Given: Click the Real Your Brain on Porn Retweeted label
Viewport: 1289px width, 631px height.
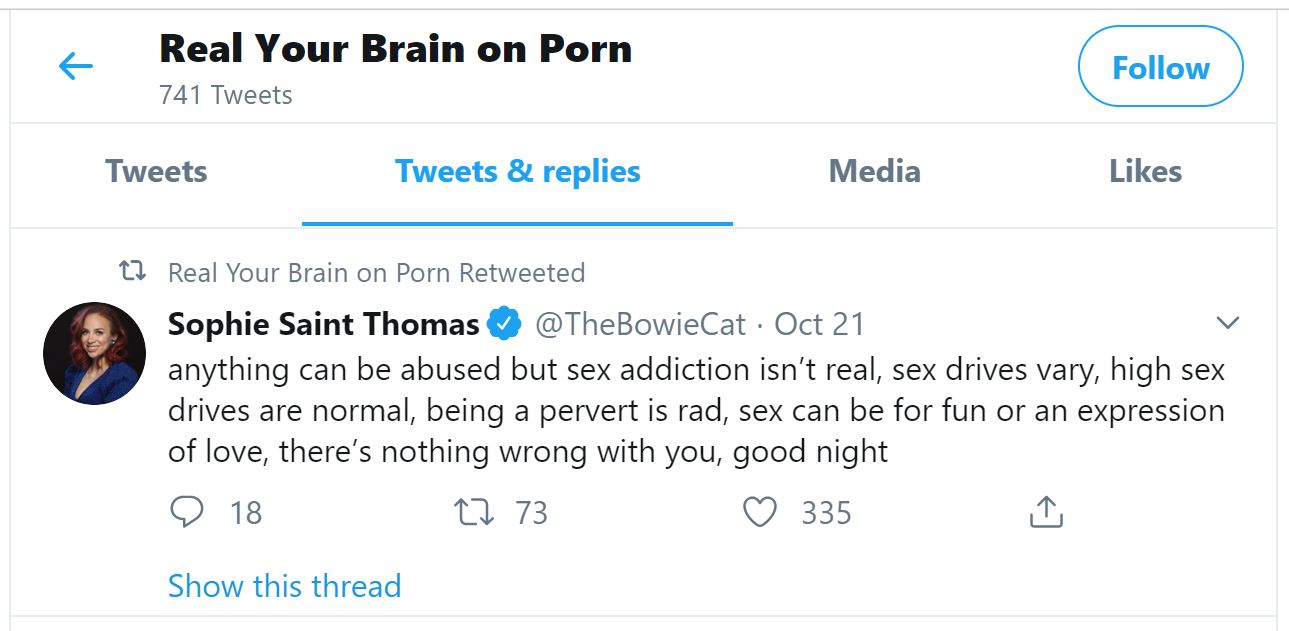Looking at the screenshot, I should pyautogui.click(x=376, y=272).
